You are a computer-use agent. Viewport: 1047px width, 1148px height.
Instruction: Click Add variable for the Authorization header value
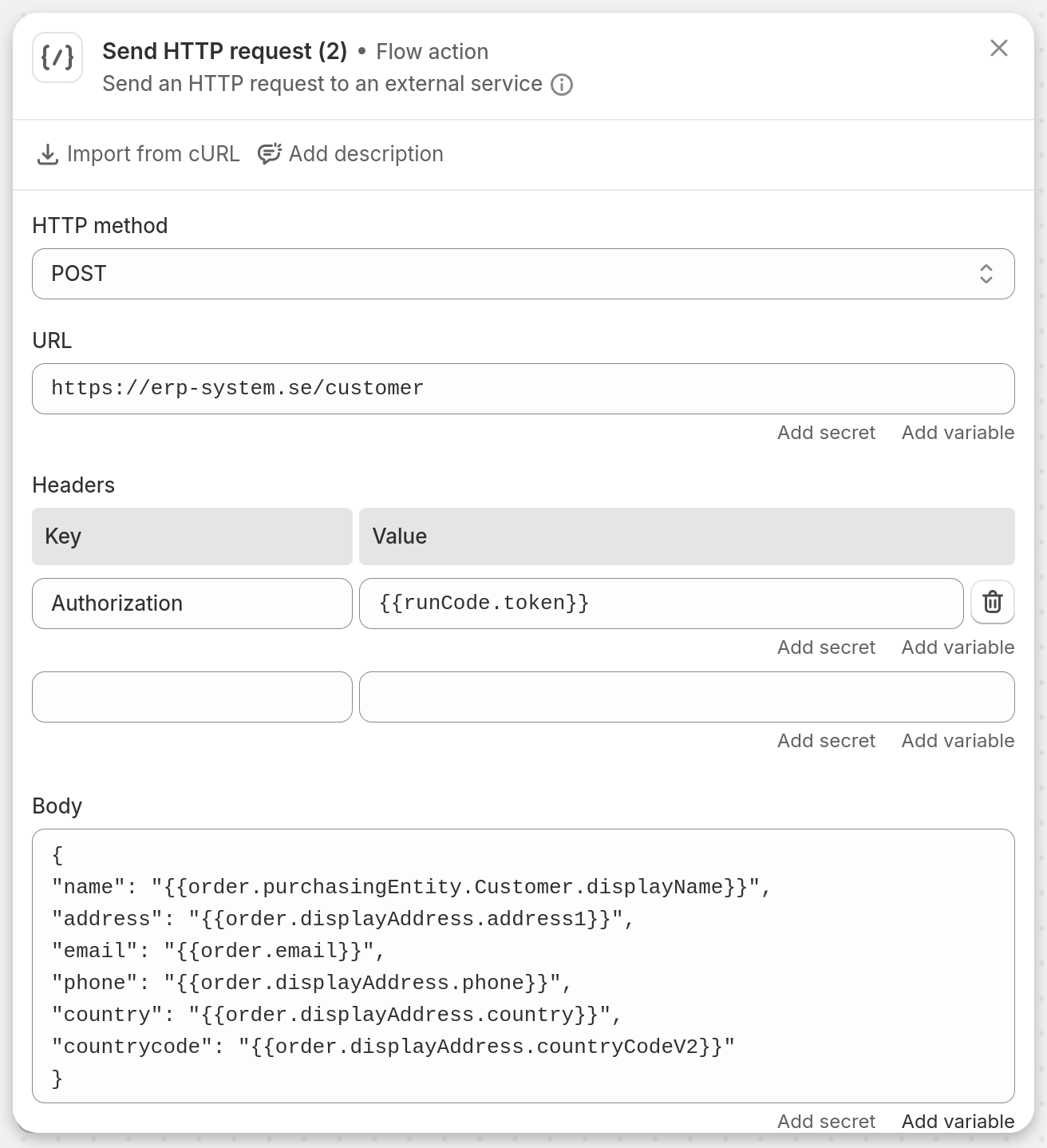tap(957, 647)
